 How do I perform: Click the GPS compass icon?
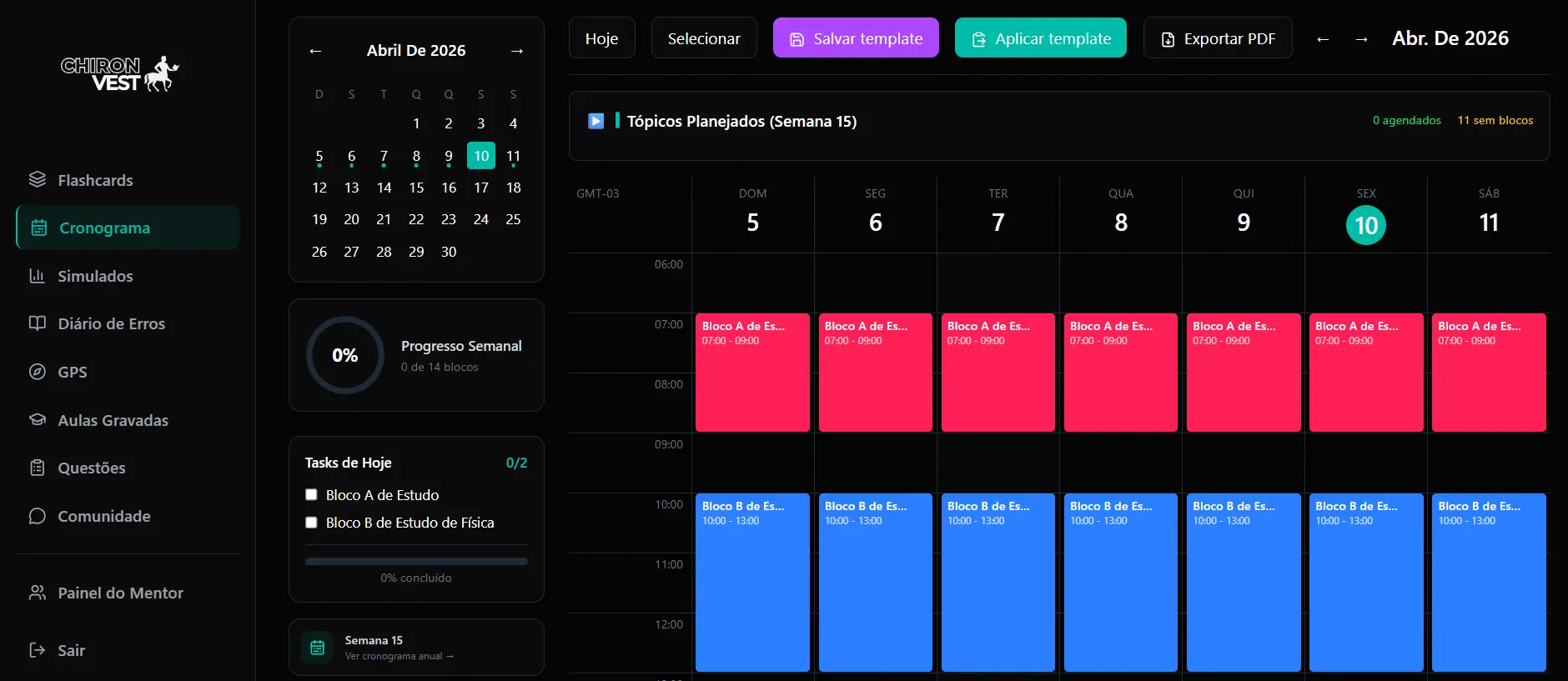coord(38,372)
